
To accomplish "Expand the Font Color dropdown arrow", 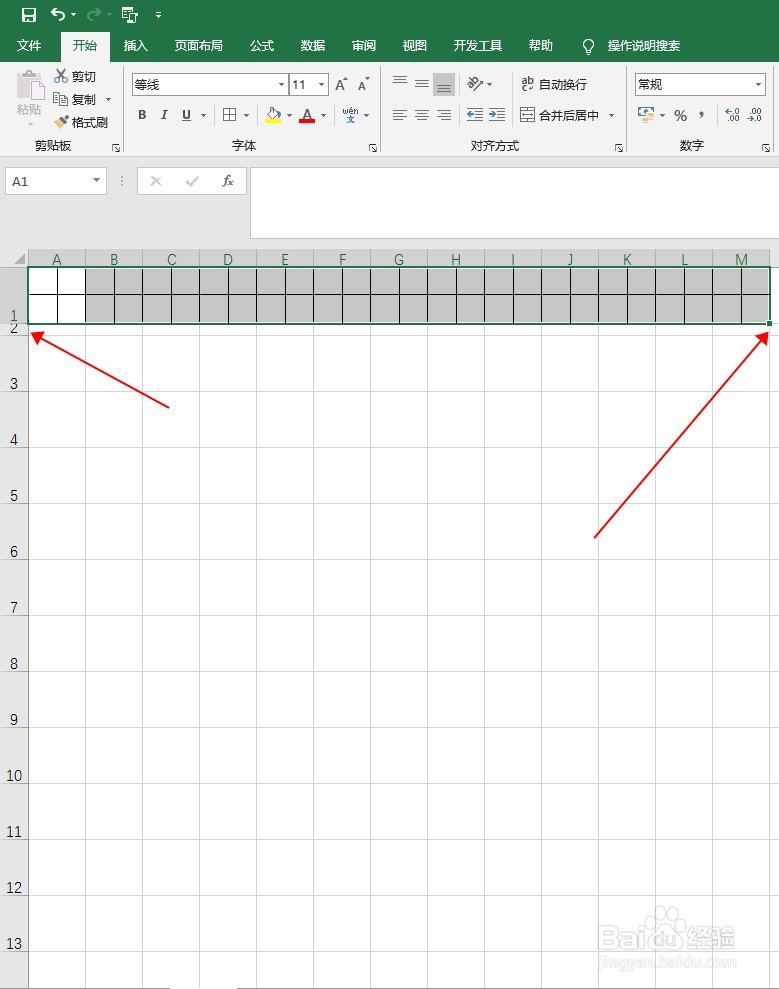I will pyautogui.click(x=324, y=115).
